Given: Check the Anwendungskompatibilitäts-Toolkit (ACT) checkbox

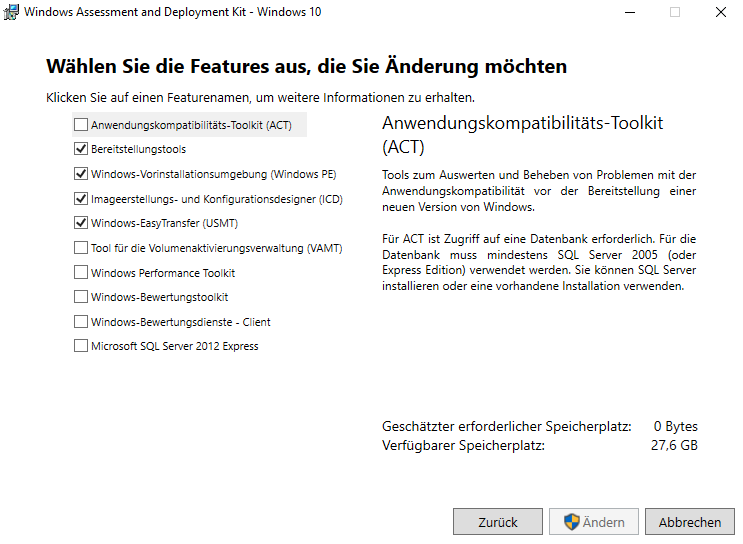Looking at the screenshot, I should click(81, 125).
